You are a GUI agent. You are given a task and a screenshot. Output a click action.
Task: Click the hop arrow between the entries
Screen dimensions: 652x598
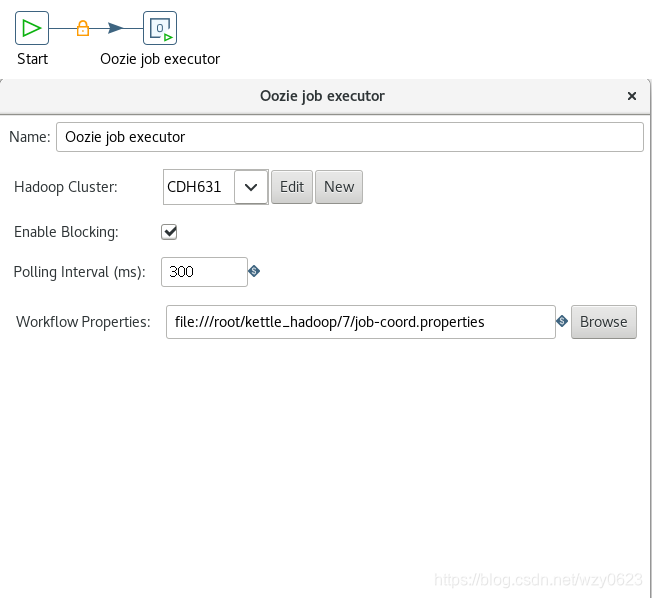pyautogui.click(x=115, y=28)
